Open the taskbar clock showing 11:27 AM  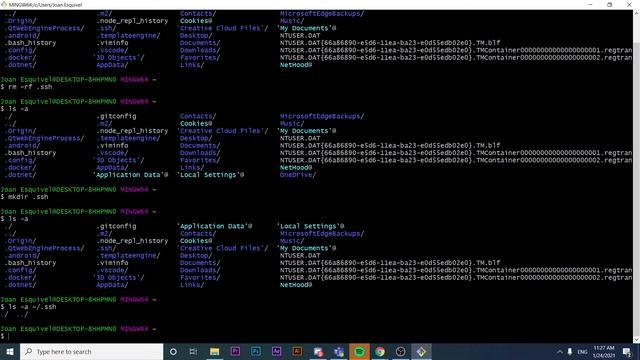point(604,351)
